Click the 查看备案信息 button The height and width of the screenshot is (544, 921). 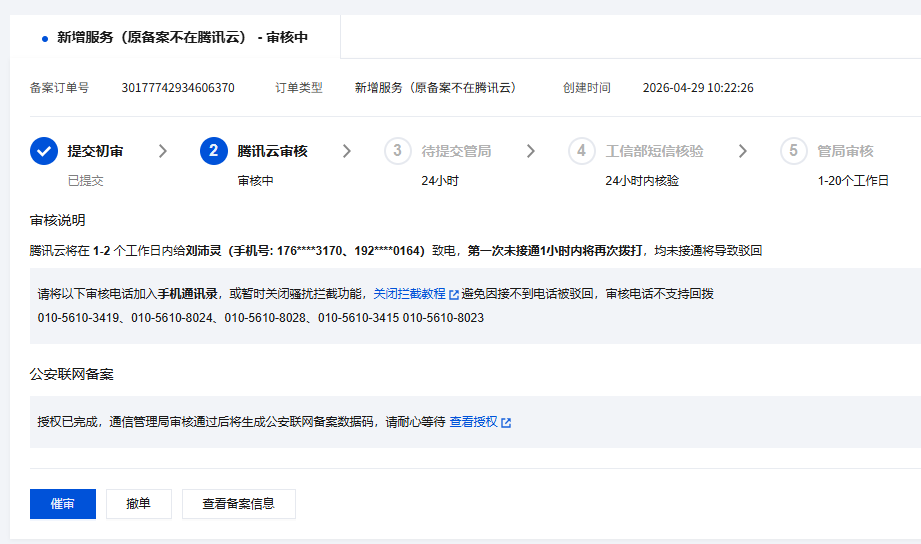pos(238,504)
